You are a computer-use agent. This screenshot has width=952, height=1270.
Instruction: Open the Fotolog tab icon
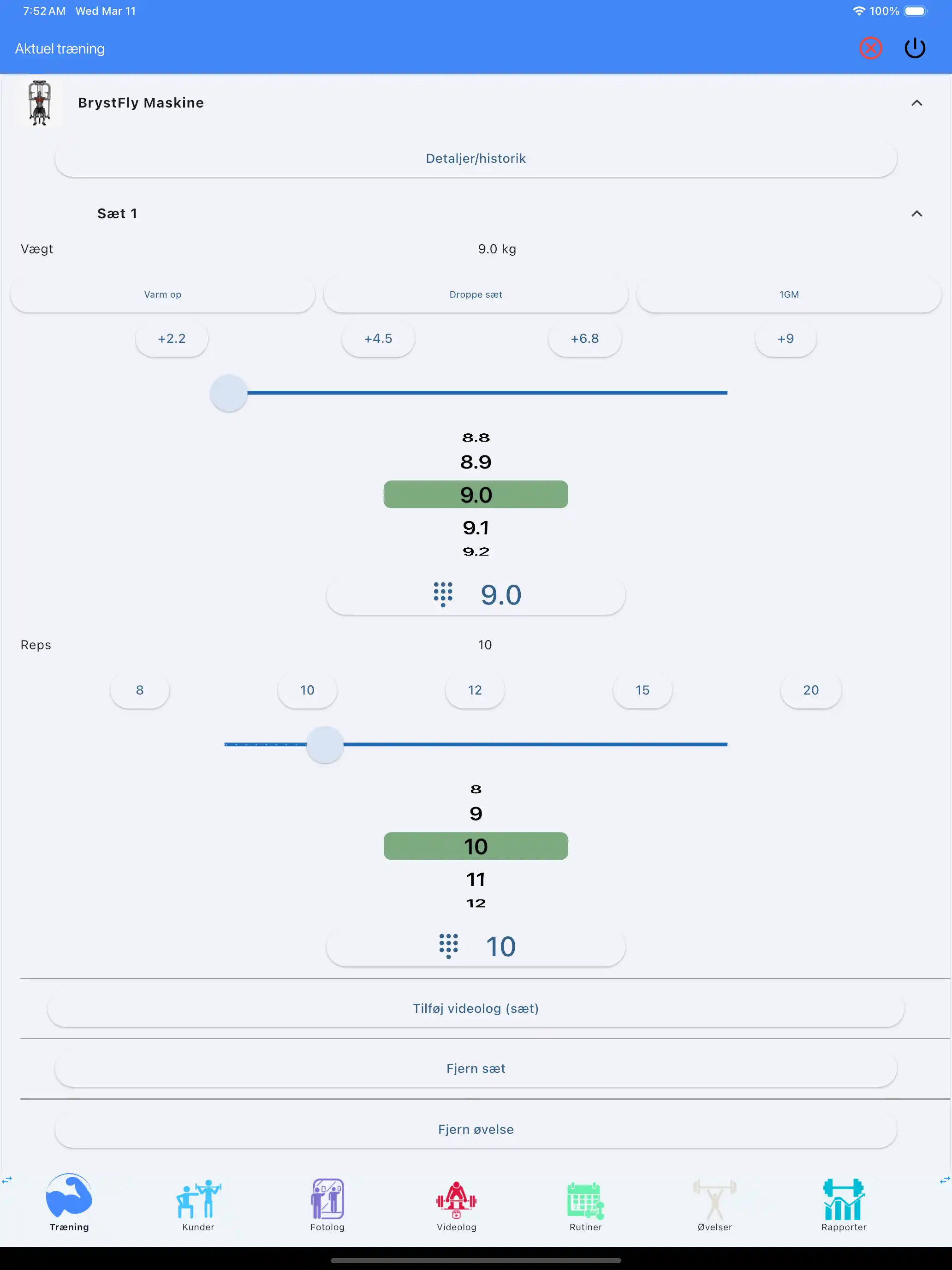click(327, 1199)
